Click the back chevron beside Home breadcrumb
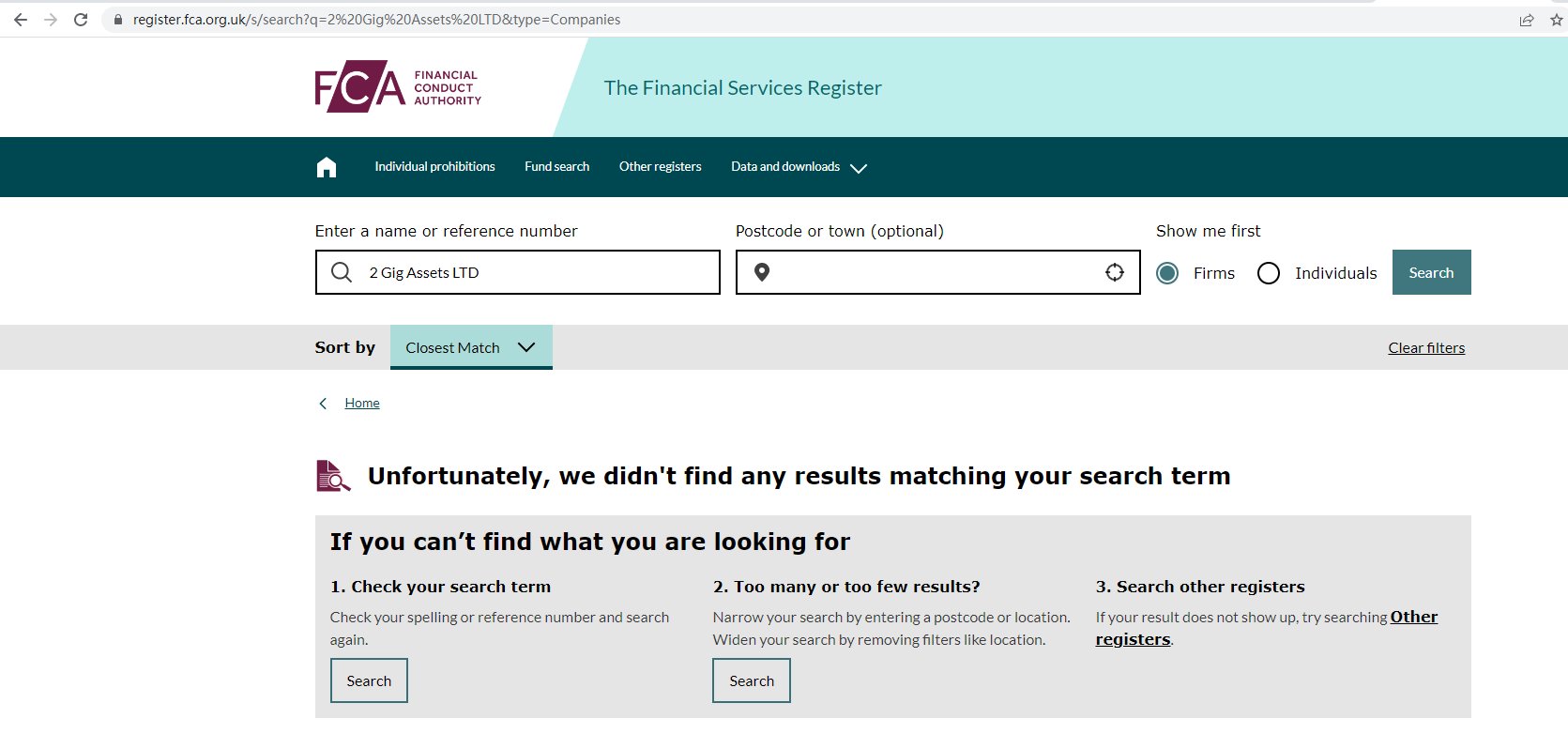Screen dimensions: 1568x749 tap(323, 404)
